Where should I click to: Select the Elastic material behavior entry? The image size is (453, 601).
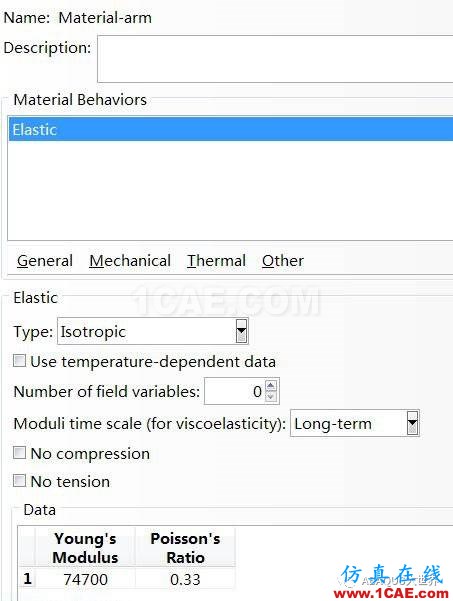click(x=231, y=130)
